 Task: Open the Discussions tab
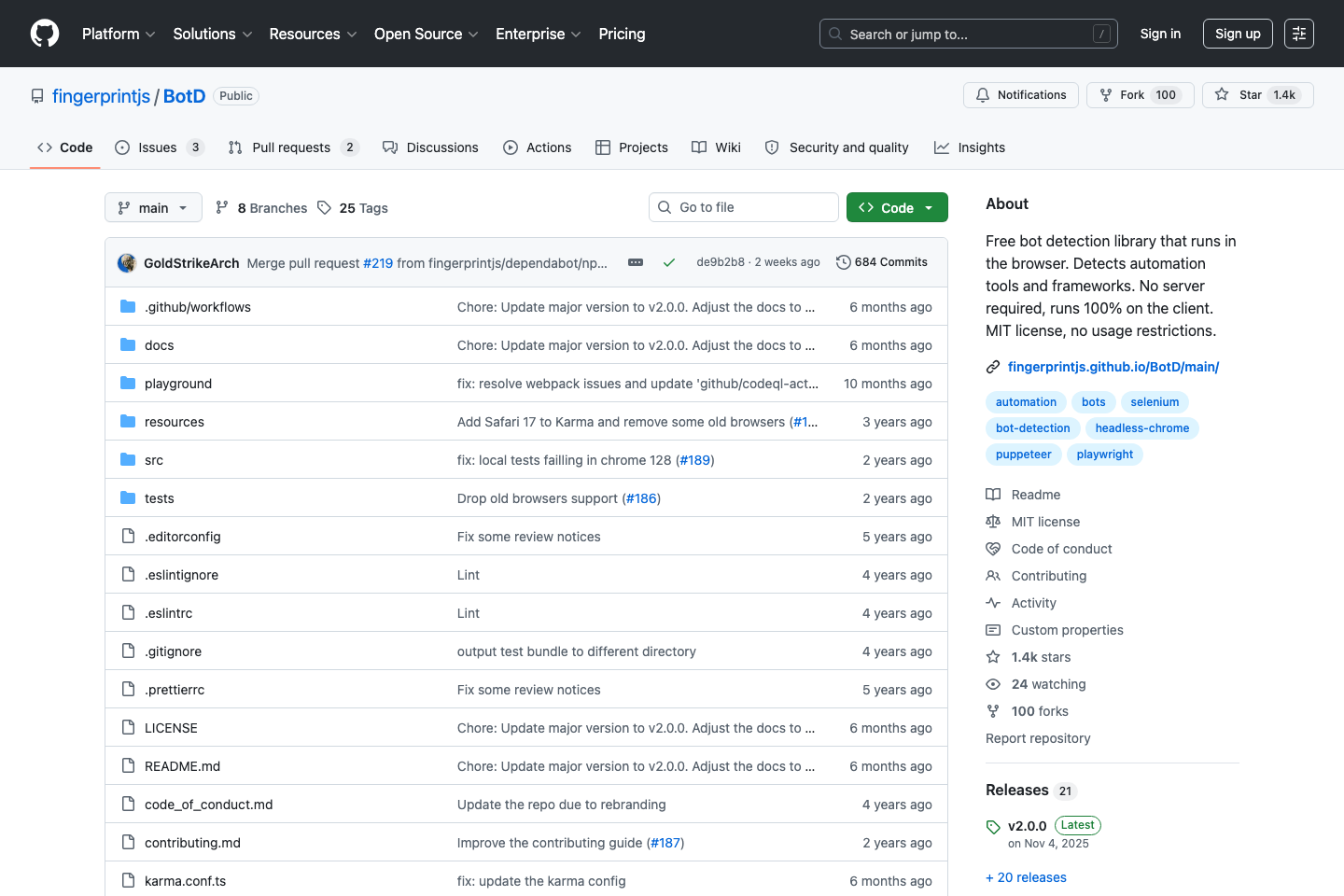[x=430, y=147]
